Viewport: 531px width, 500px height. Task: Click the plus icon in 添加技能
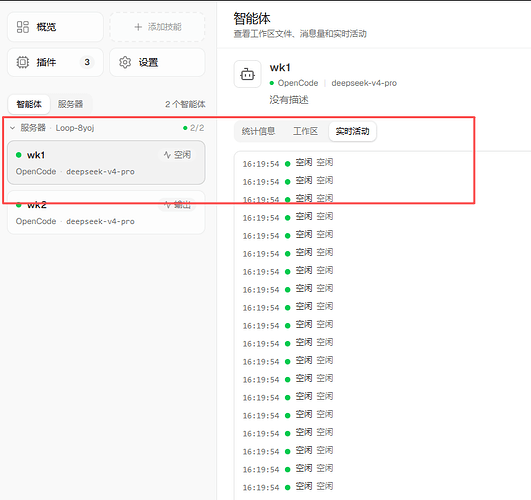138,27
